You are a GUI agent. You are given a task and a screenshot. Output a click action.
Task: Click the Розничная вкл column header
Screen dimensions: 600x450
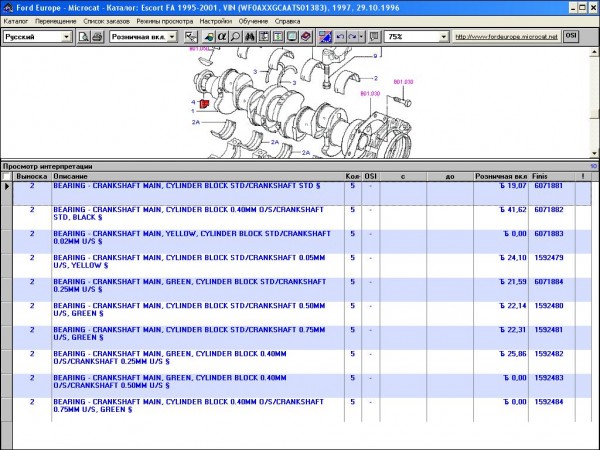point(501,176)
